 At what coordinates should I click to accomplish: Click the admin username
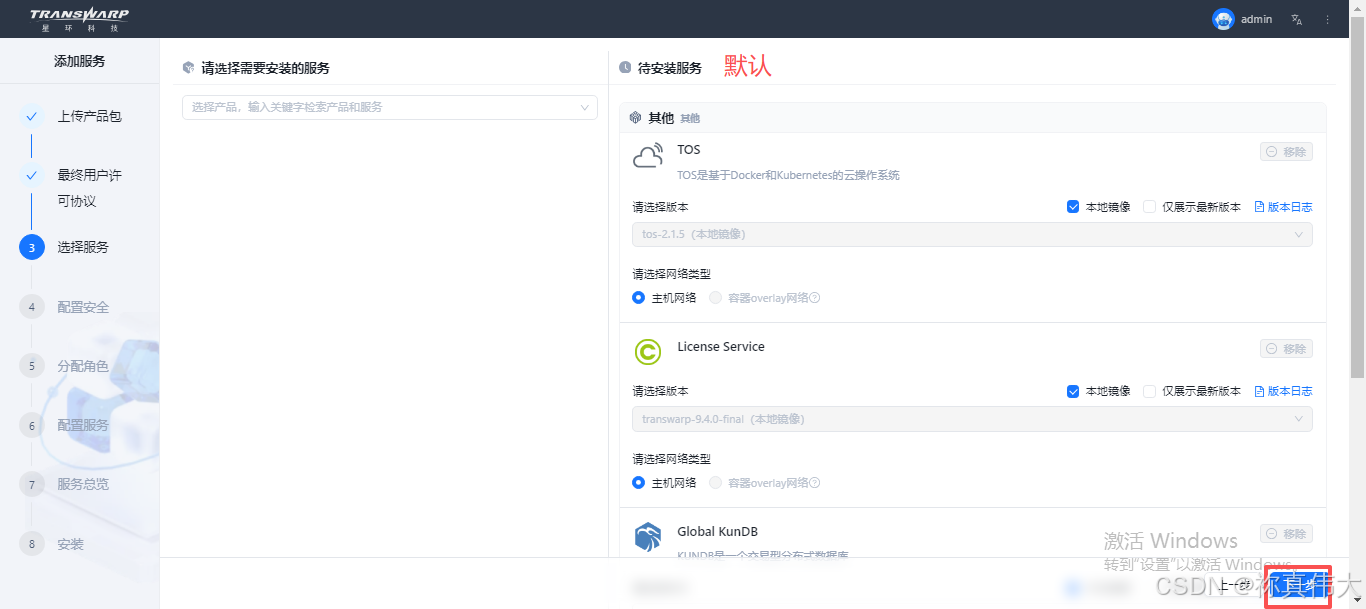[1257, 19]
